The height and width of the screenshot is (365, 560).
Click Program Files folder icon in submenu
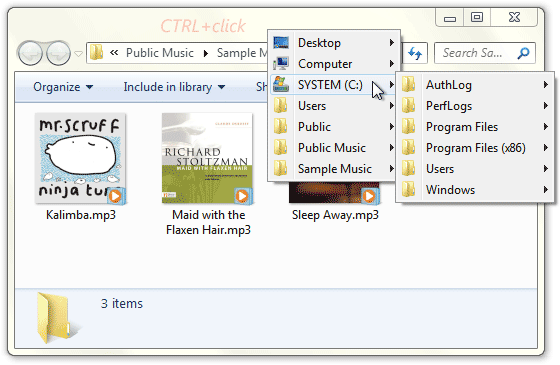pyautogui.click(x=409, y=127)
